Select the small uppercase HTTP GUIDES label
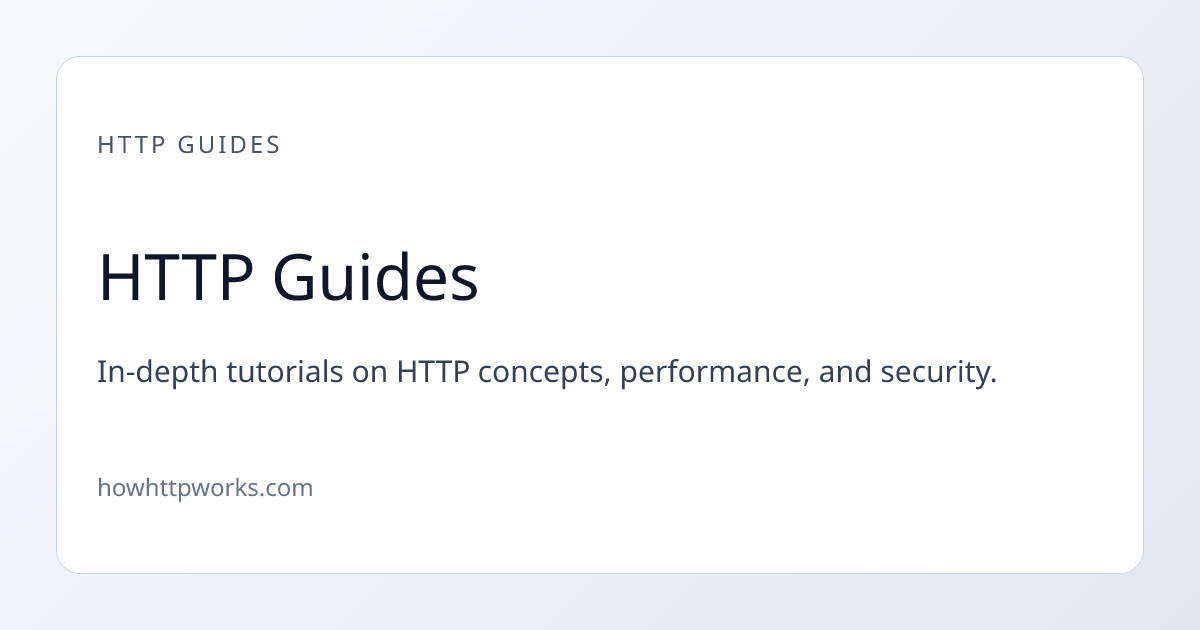 point(189,145)
